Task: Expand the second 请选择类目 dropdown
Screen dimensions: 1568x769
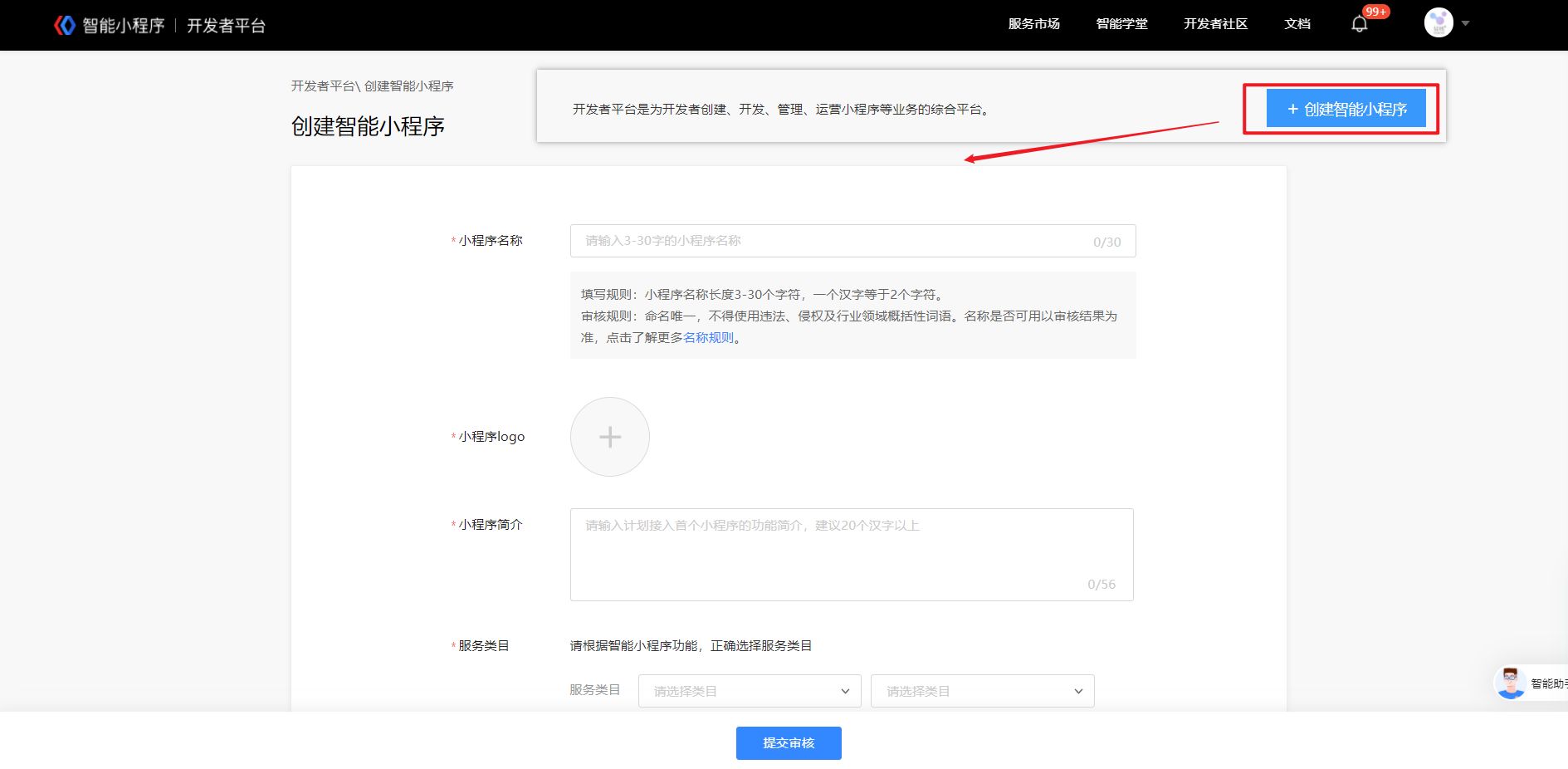Action: 983,691
